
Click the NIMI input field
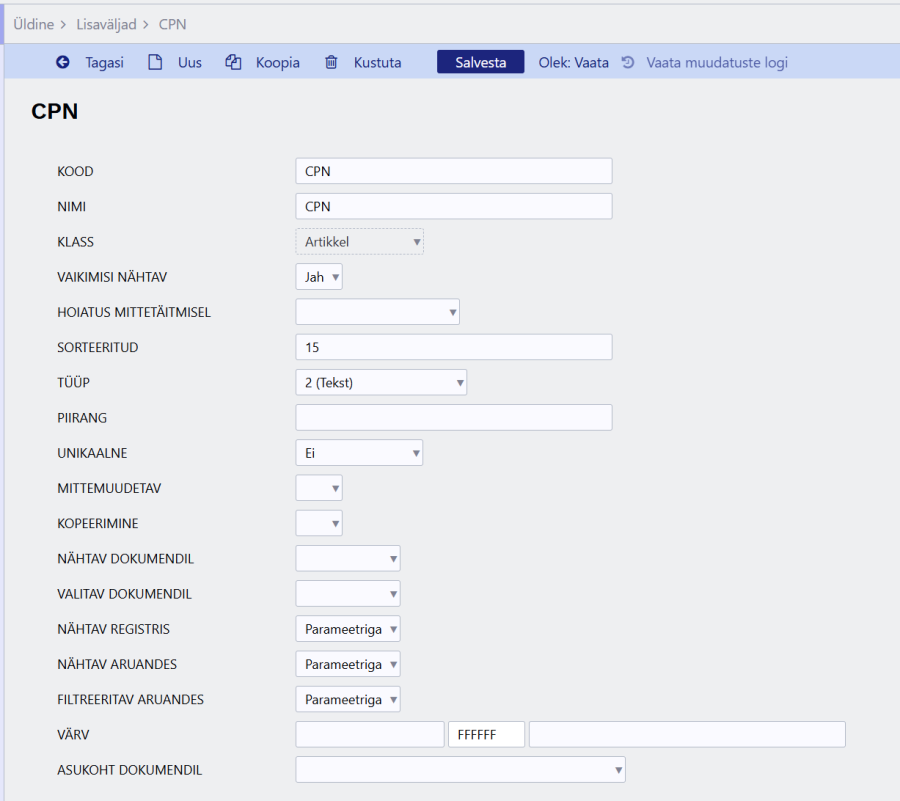point(454,206)
